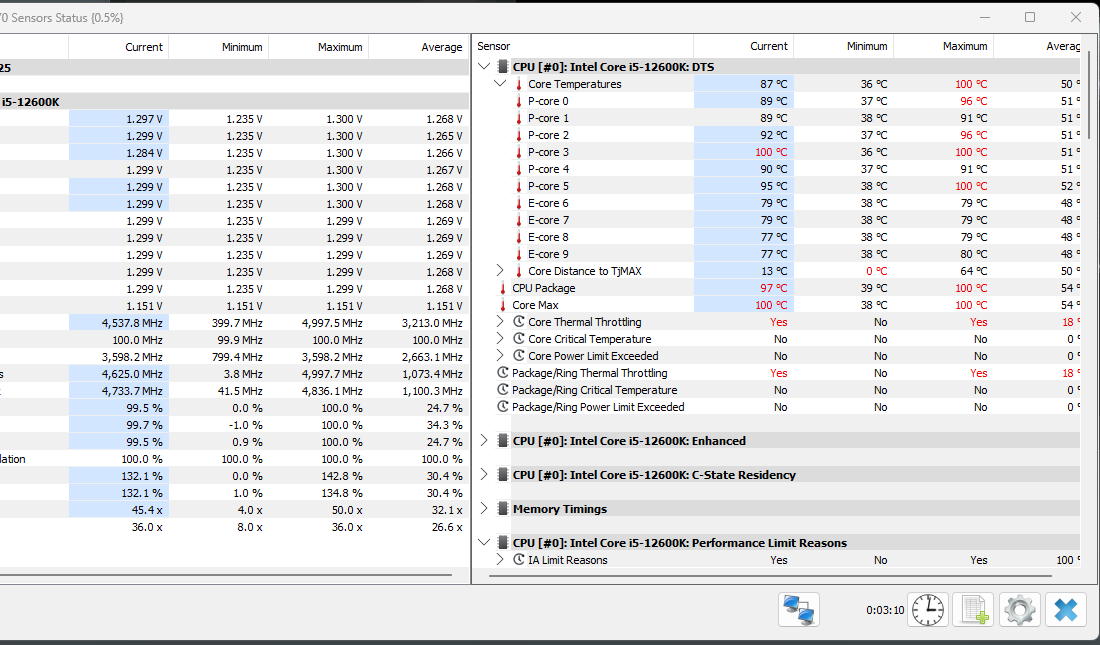The width and height of the screenshot is (1100, 645).
Task: Click the Sensor column header
Action: (x=583, y=46)
